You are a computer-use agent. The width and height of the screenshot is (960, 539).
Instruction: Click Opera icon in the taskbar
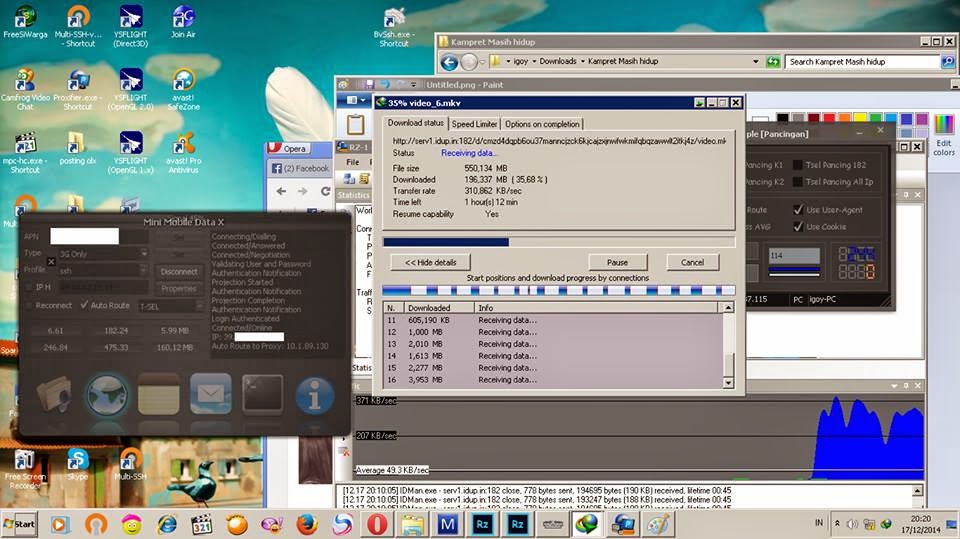pos(378,524)
